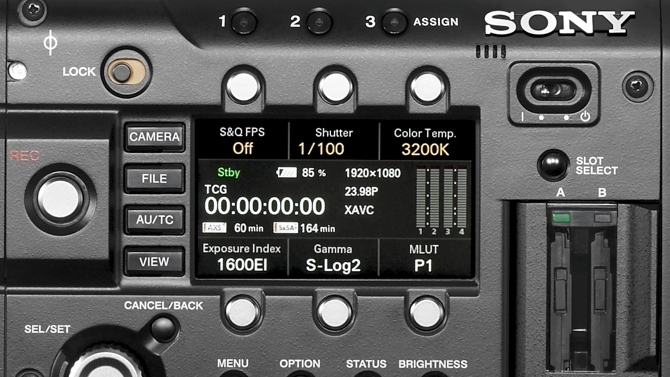The height and width of the screenshot is (377, 670).
Task: Click the OPTION label
Action: pyautogui.click(x=300, y=364)
